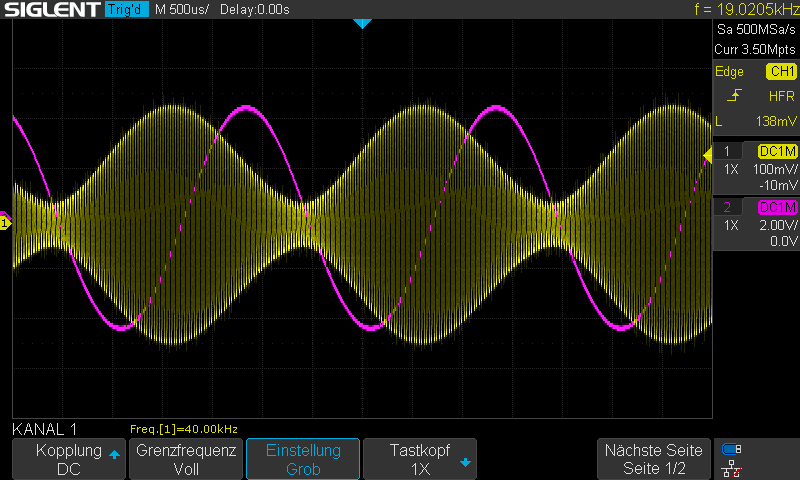Click the blue trigger position marker at top
This screenshot has height=480, width=800.
pyautogui.click(x=362, y=23)
